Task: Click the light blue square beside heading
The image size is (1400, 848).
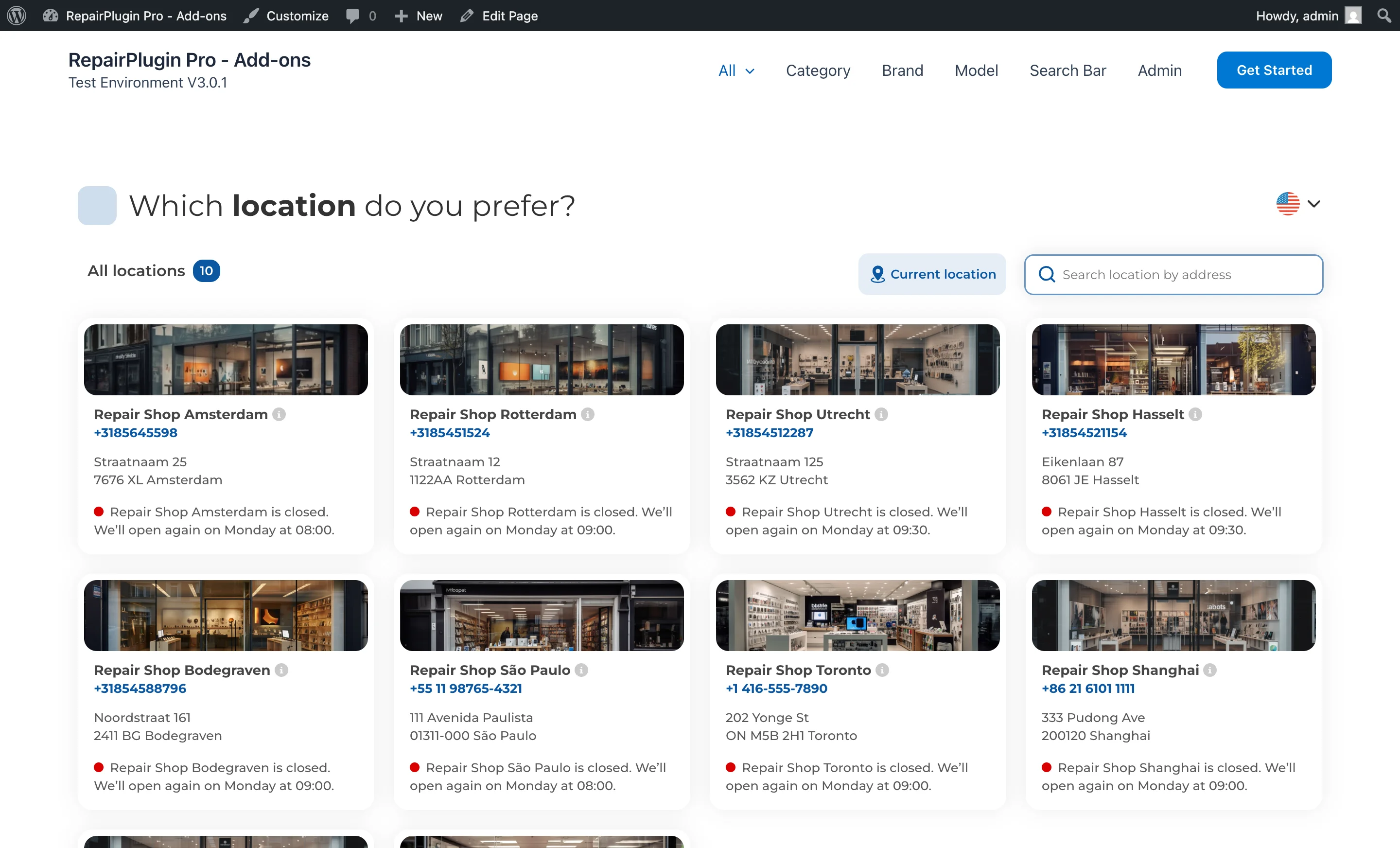Action: [x=97, y=205]
